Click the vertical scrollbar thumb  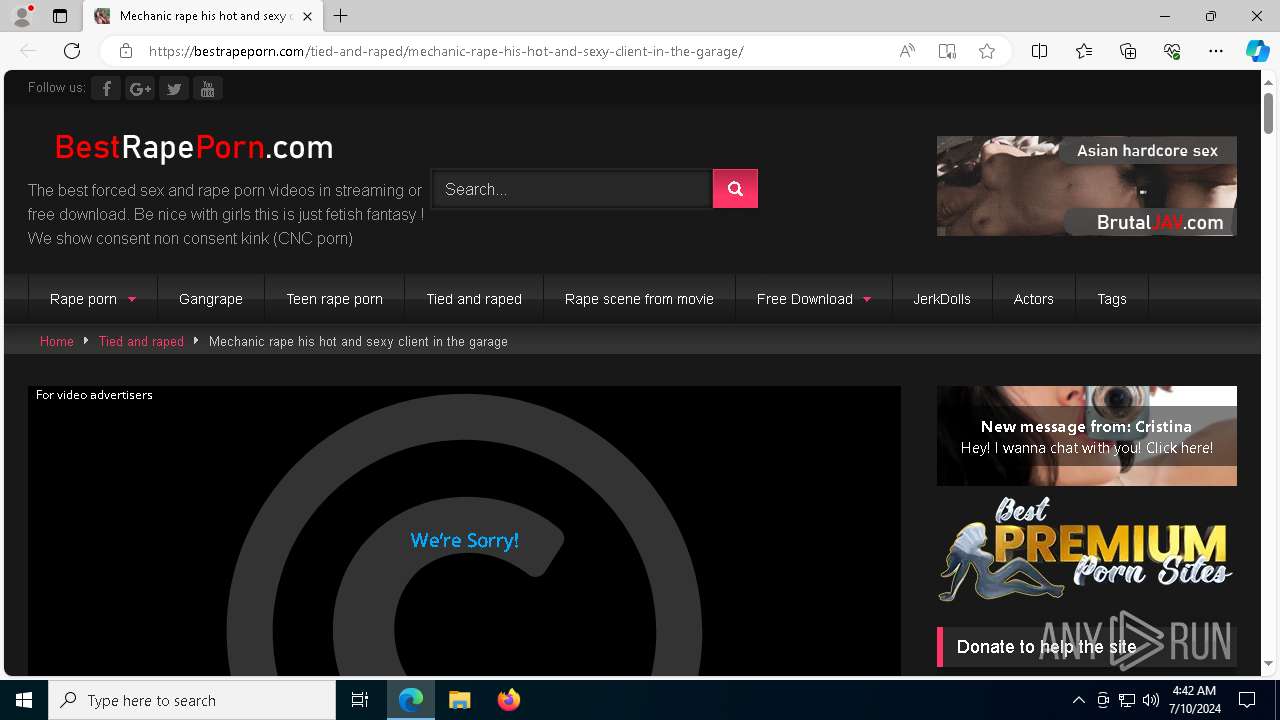tap(1269, 113)
